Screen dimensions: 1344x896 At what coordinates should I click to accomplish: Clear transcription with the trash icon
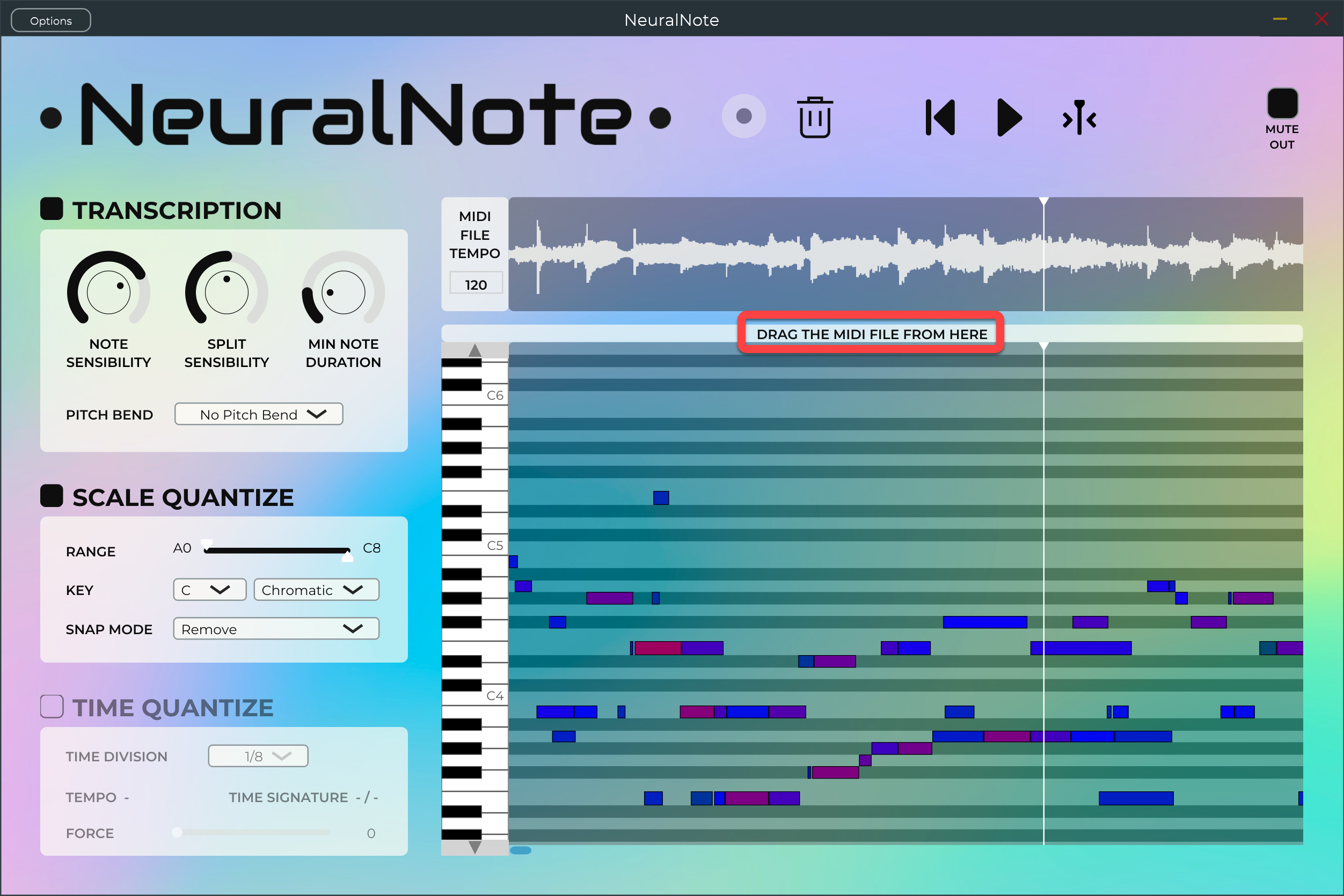point(814,117)
